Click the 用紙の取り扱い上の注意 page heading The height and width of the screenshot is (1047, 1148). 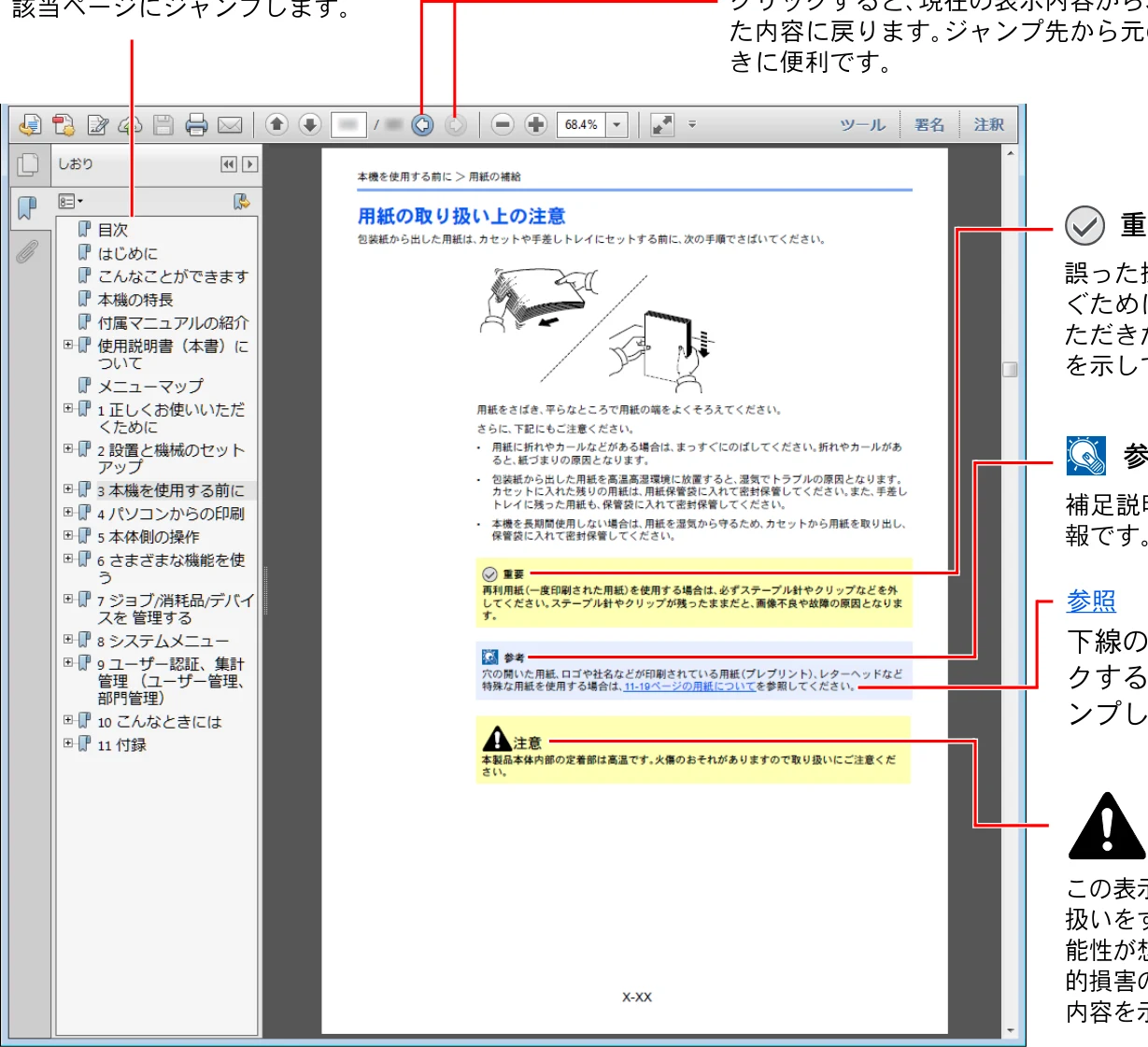[461, 216]
